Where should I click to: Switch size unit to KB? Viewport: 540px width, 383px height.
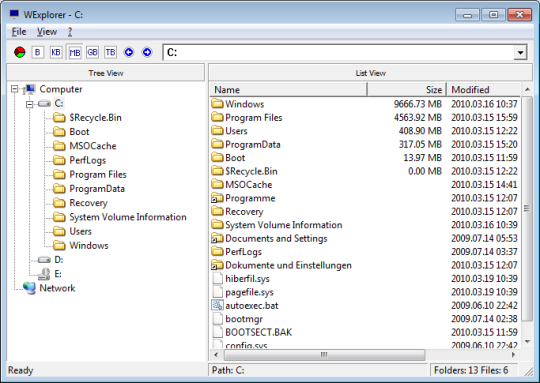[56, 52]
